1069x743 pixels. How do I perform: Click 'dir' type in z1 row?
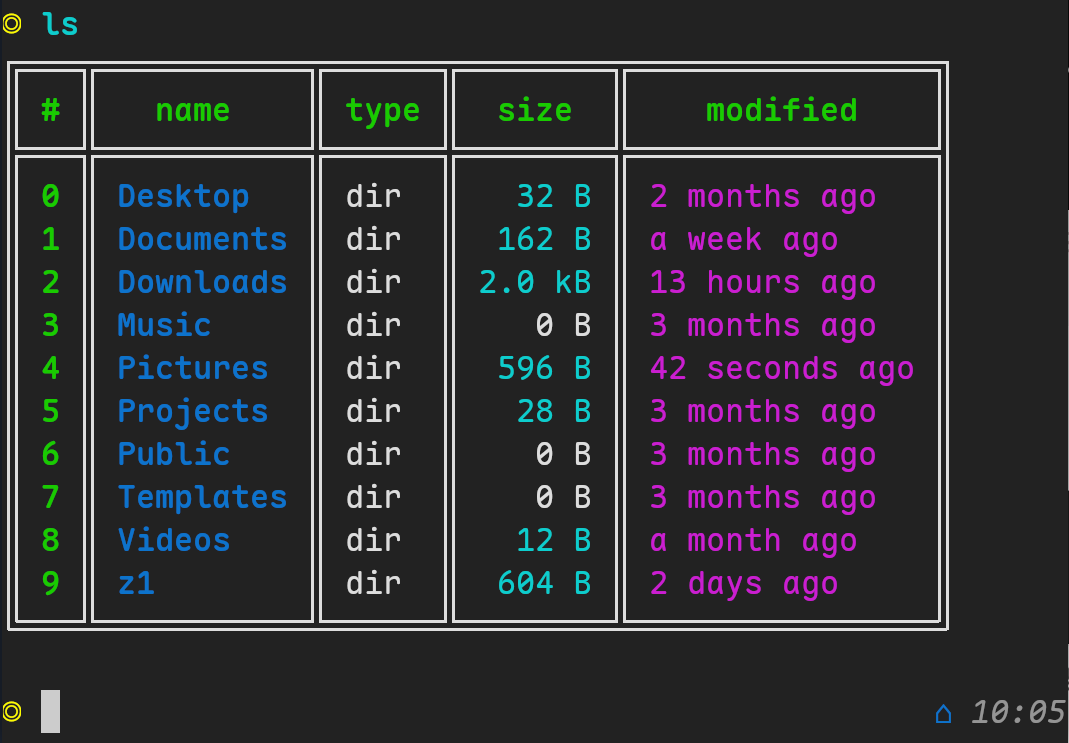click(373, 583)
